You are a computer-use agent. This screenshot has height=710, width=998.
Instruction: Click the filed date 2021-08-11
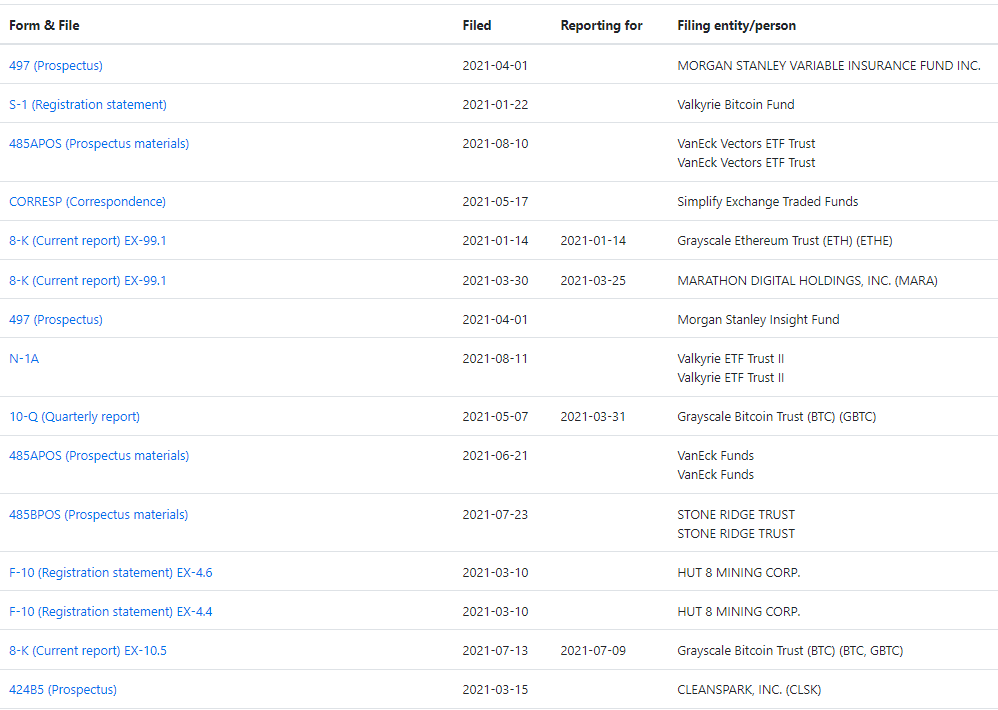pyautogui.click(x=495, y=359)
